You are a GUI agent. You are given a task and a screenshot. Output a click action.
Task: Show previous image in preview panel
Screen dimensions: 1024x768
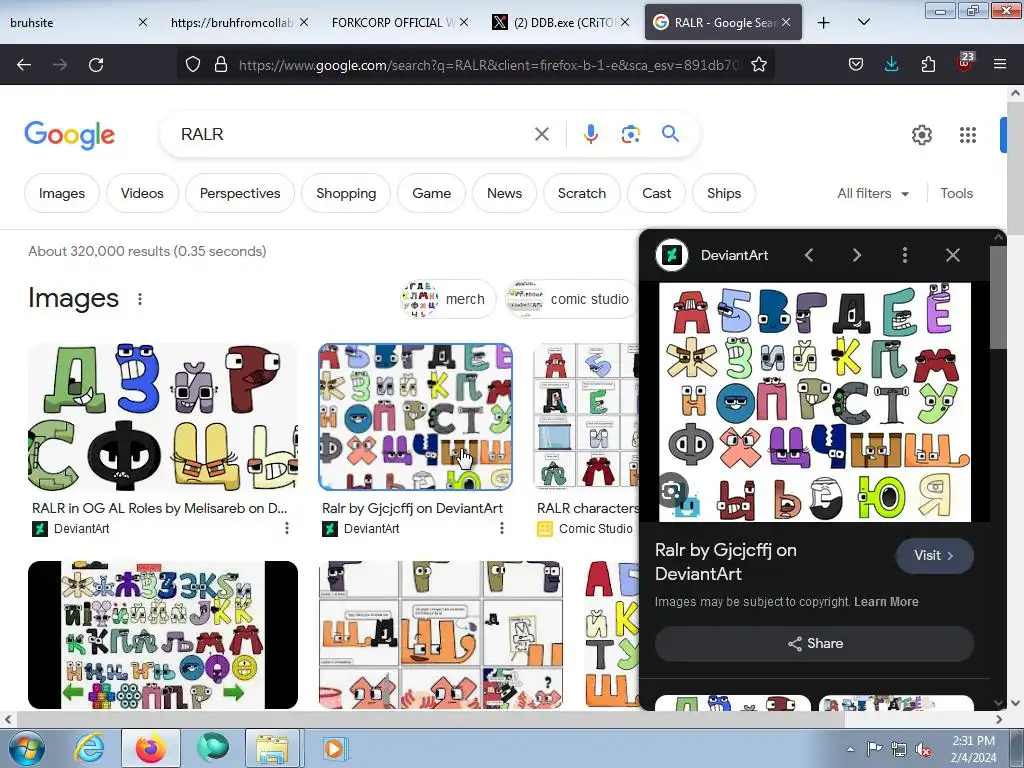[808, 255]
